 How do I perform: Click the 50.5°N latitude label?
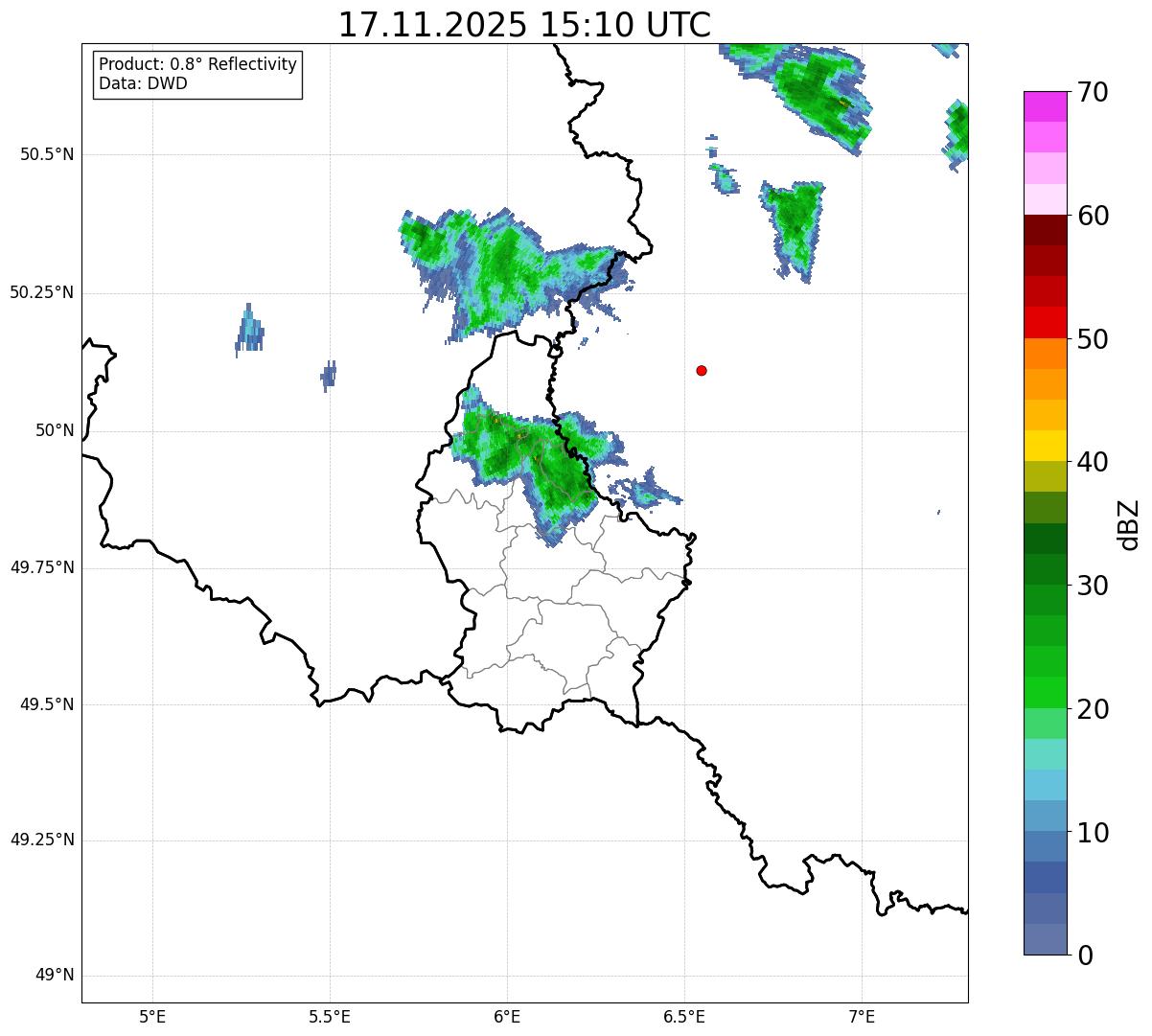(x=47, y=154)
